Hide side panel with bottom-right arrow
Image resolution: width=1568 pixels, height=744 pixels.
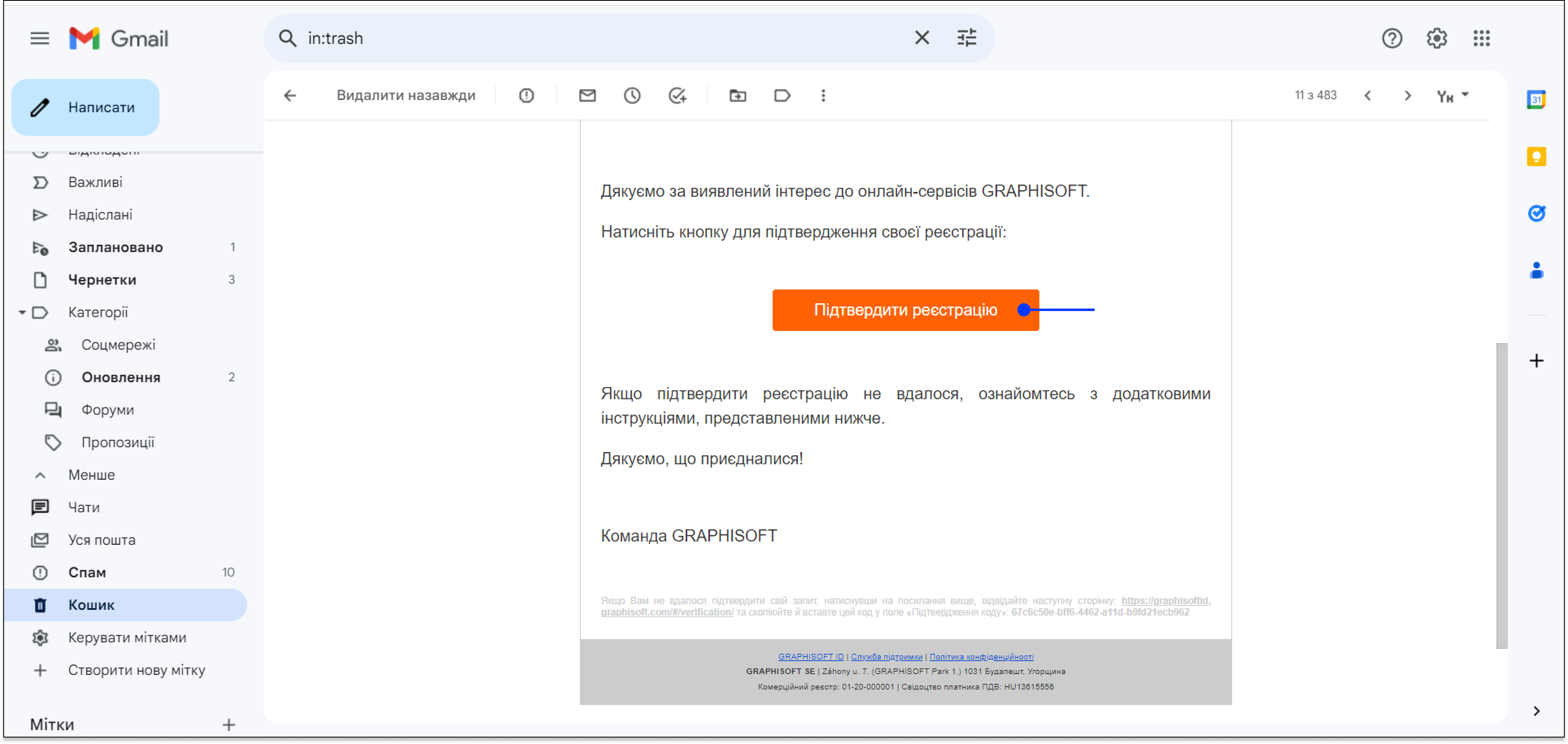coord(1536,711)
